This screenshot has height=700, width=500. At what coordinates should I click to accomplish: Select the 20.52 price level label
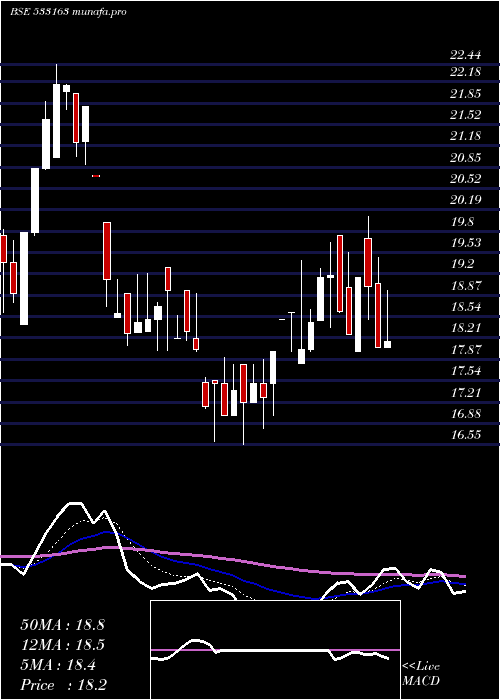coord(466,179)
